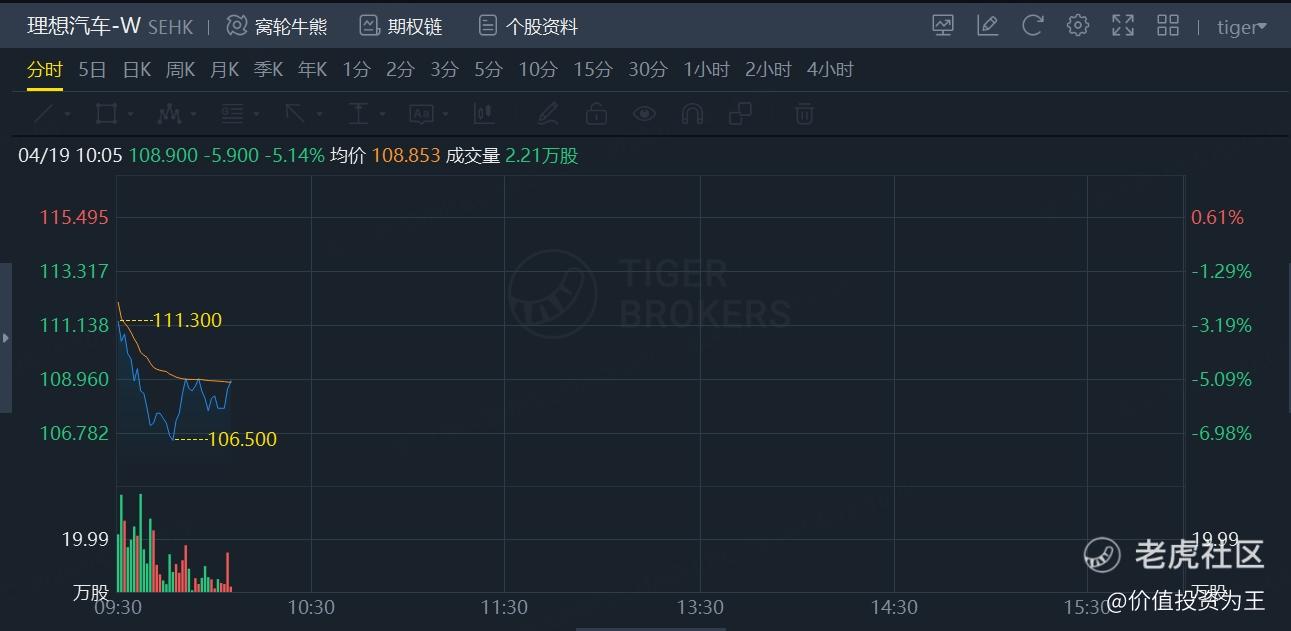Toggle the brush pen drawing mode
This screenshot has height=631, width=1291.
(x=547, y=114)
